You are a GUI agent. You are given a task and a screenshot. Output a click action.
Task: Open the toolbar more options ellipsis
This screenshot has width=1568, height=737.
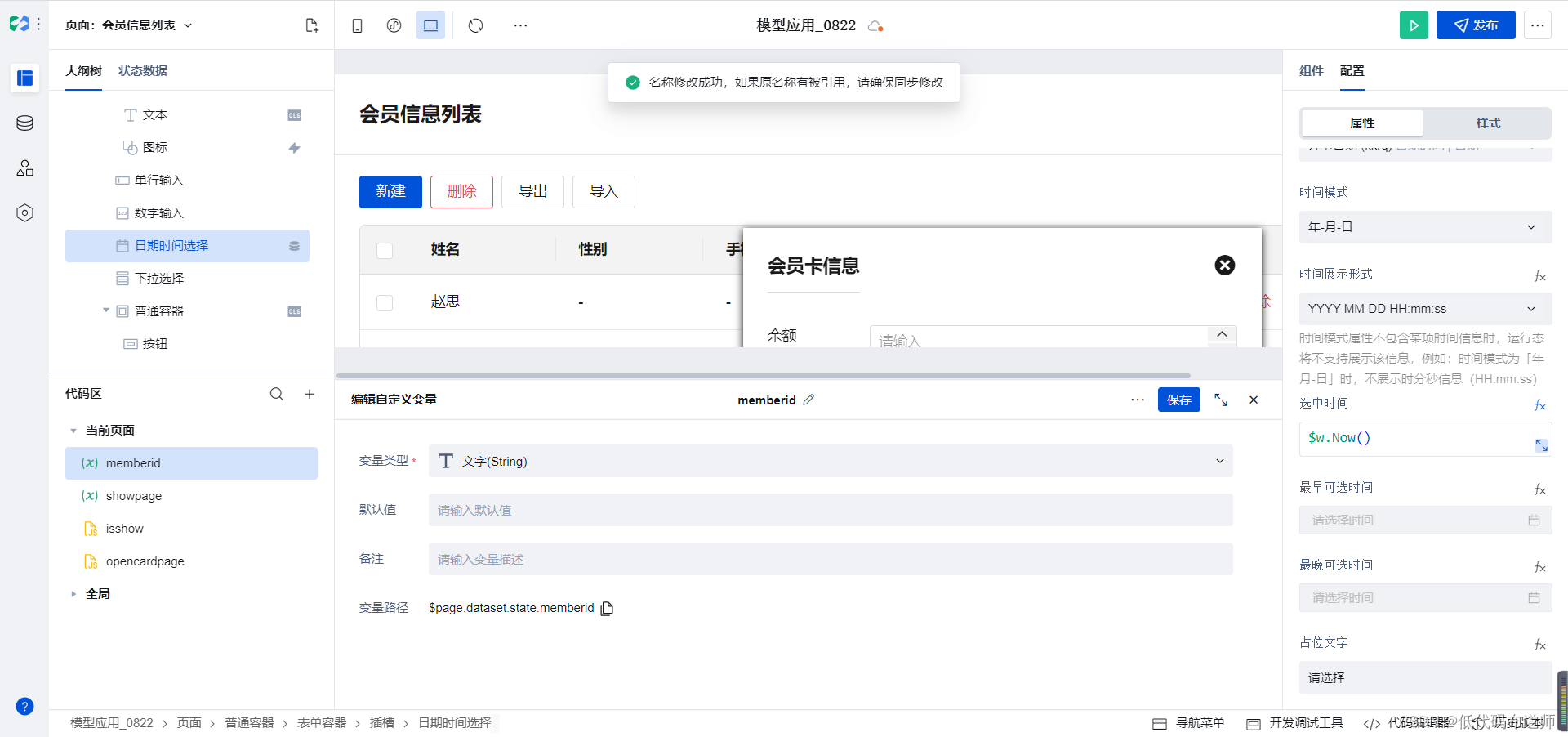click(x=520, y=25)
